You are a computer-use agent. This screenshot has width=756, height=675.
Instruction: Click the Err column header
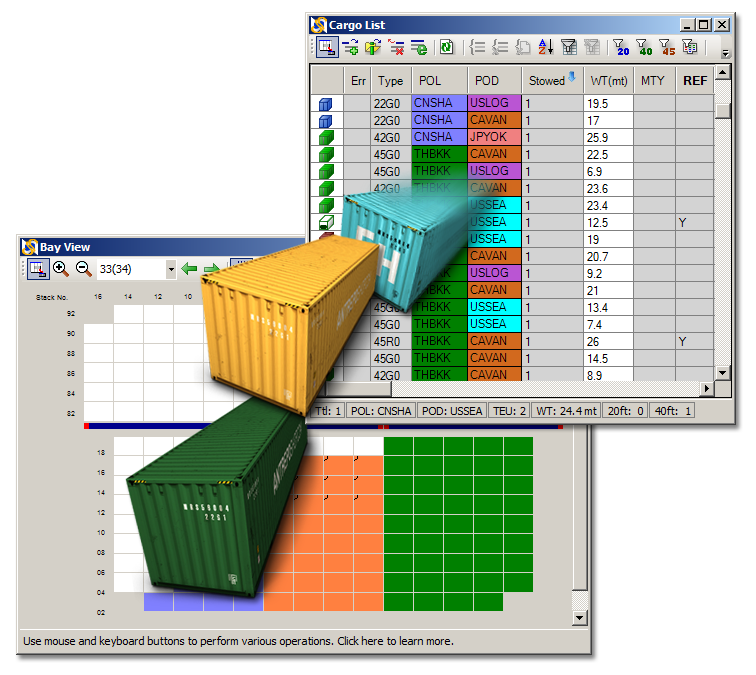357,81
